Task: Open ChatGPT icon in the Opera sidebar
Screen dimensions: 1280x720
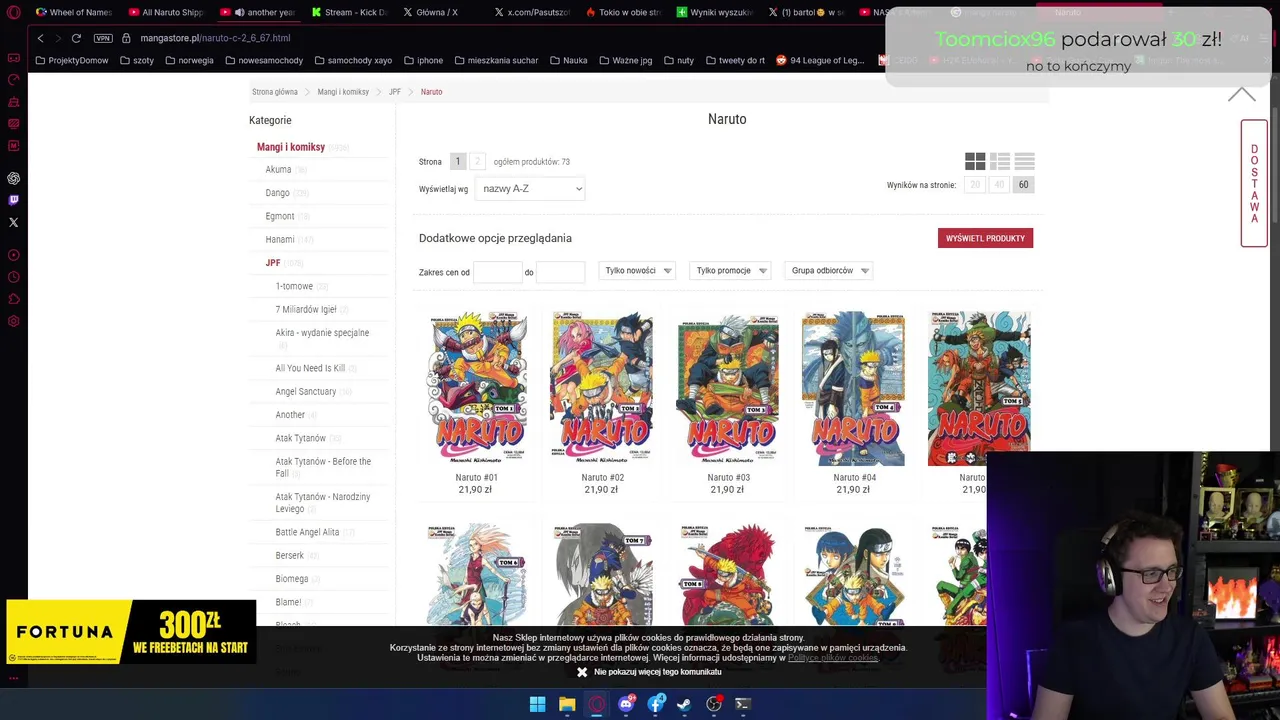Action: tap(14, 178)
